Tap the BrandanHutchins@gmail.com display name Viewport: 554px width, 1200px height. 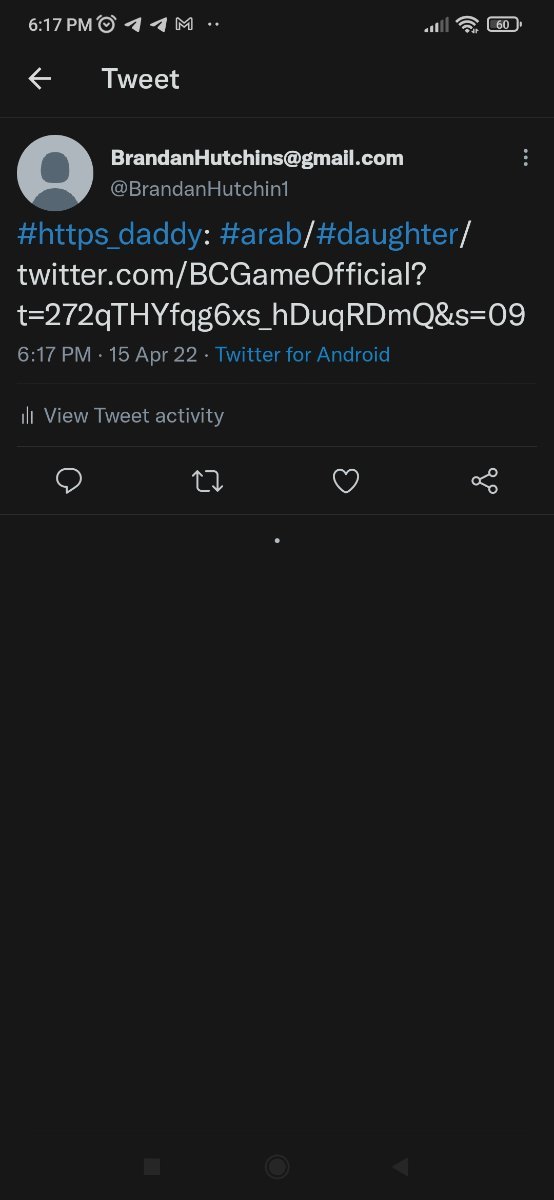[x=257, y=158]
